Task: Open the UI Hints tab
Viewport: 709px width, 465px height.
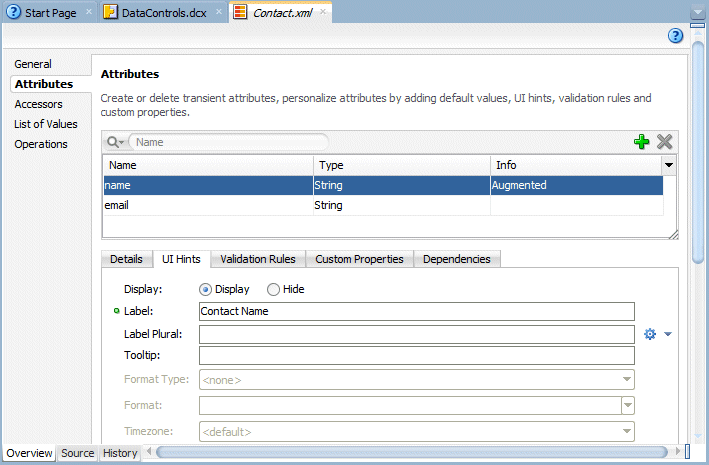Action: coord(181,259)
